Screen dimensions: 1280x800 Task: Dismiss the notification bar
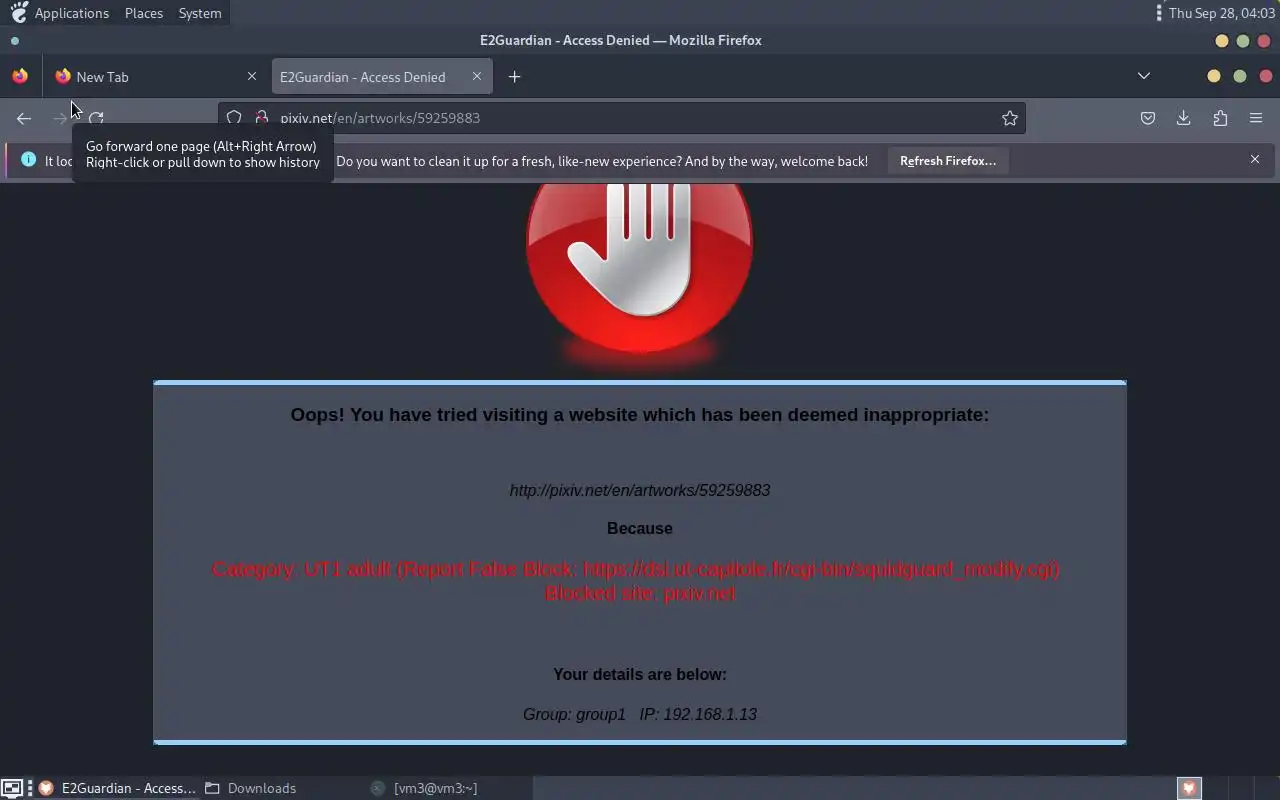tap(1255, 160)
